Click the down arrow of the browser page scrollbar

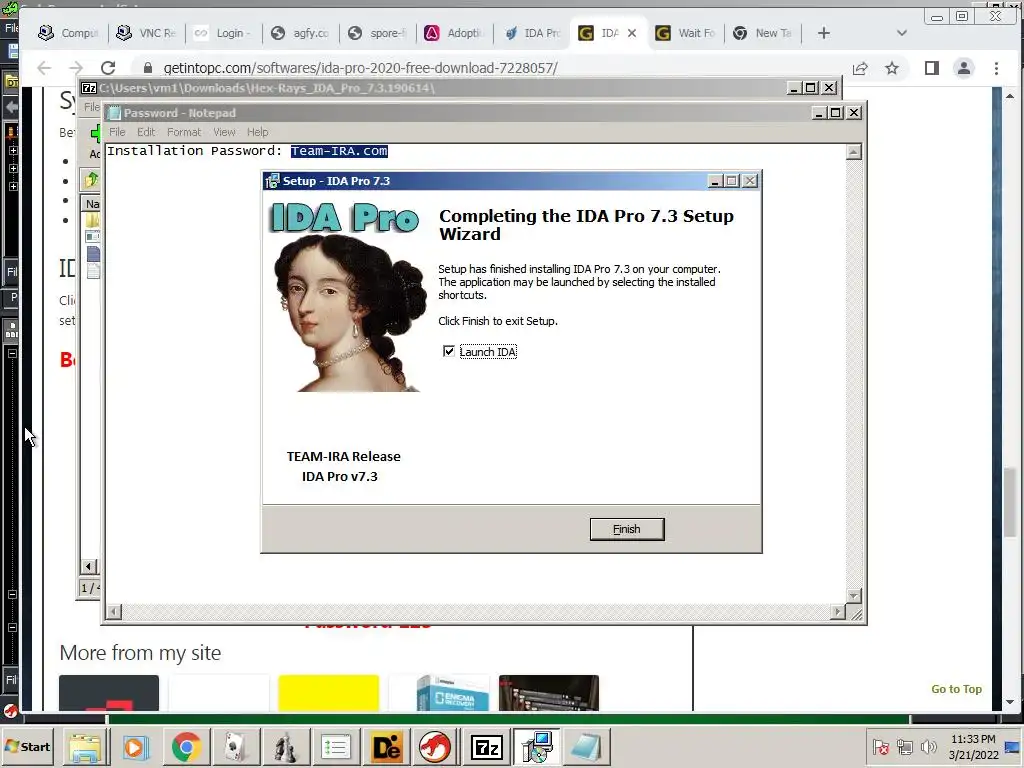click(1010, 702)
